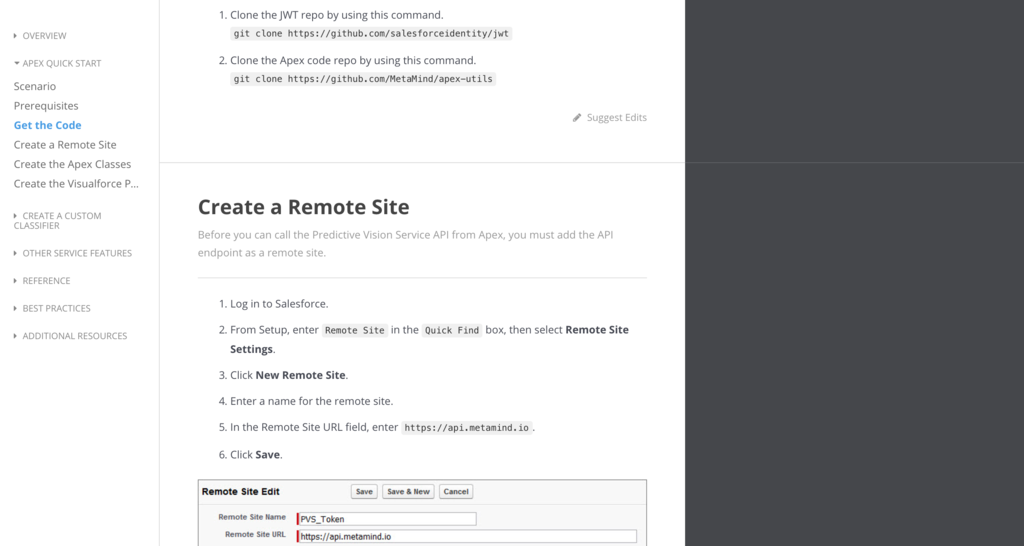
Task: Click the apex-utils git clone command
Action: click(363, 79)
